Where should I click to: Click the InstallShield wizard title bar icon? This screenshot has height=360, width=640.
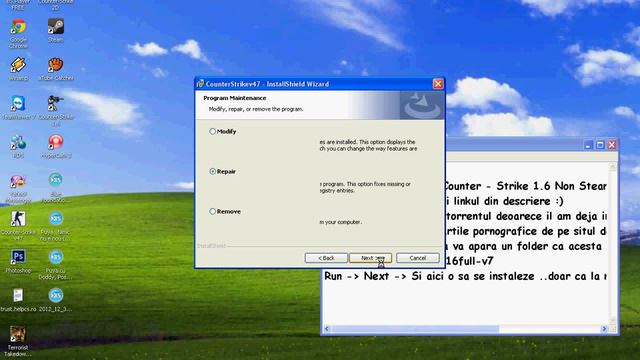(x=200, y=84)
